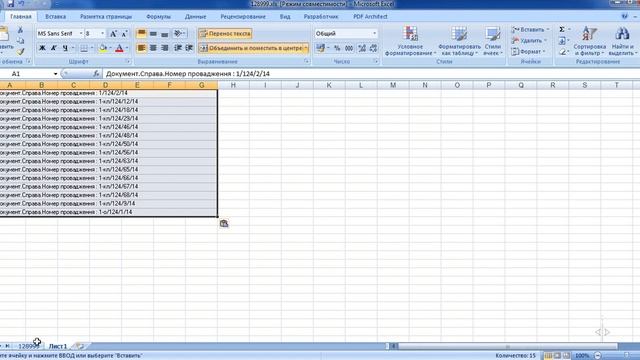
Task: Click Clear eraser icon
Action: point(562,51)
